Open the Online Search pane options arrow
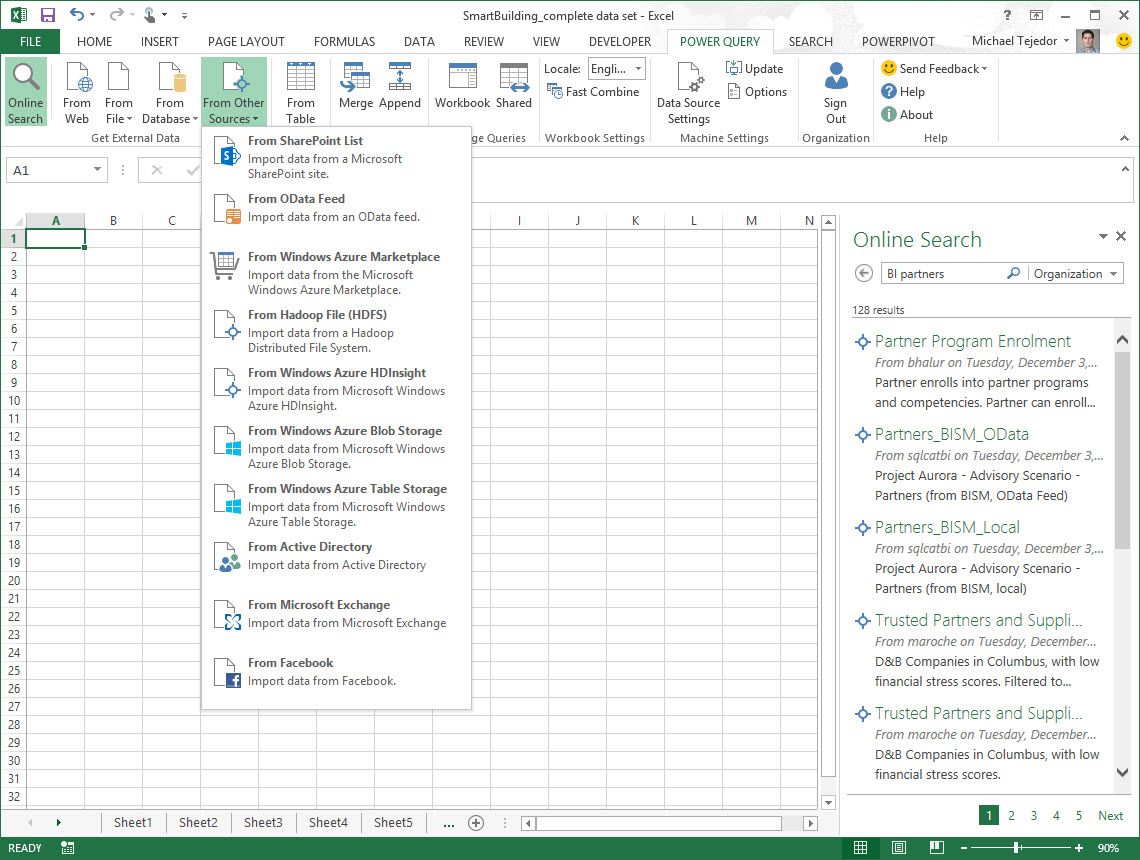Screen dimensions: 1140x860 point(1103,236)
